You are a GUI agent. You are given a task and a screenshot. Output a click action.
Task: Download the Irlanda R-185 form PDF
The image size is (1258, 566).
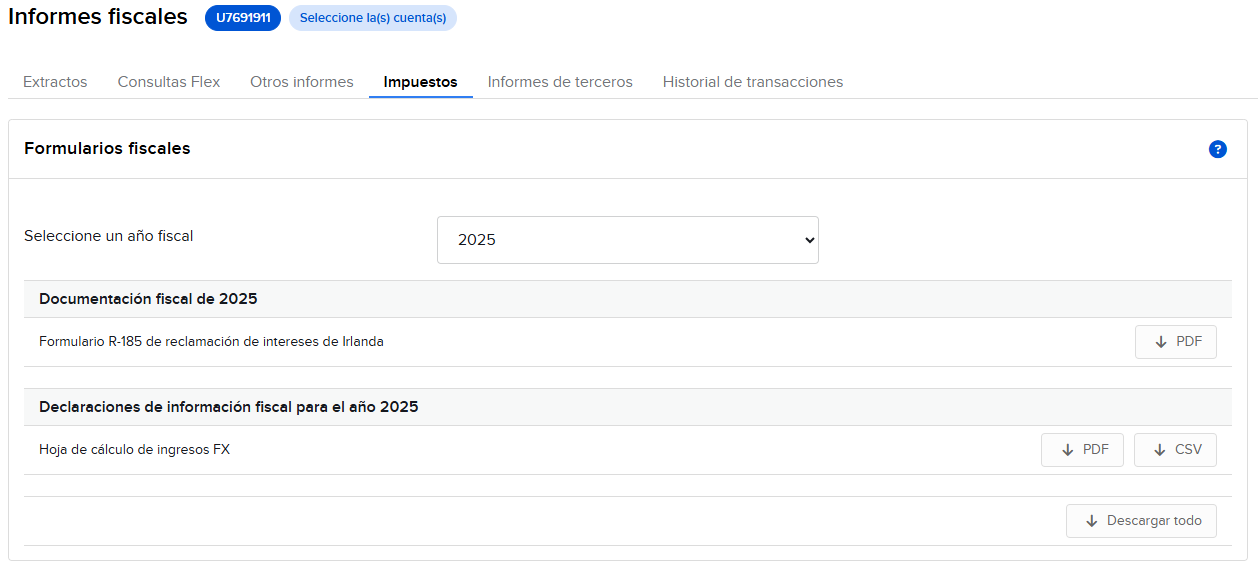coord(1176,342)
